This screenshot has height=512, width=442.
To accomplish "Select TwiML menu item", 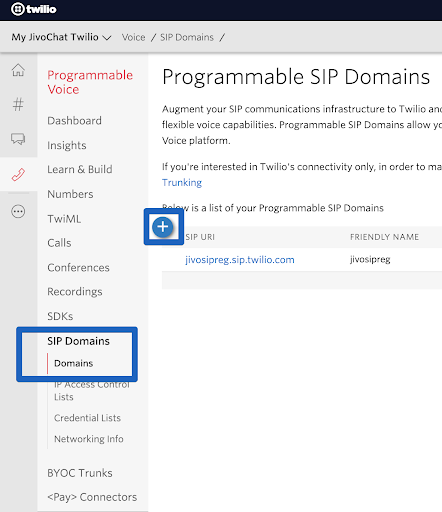I will [x=64, y=219].
